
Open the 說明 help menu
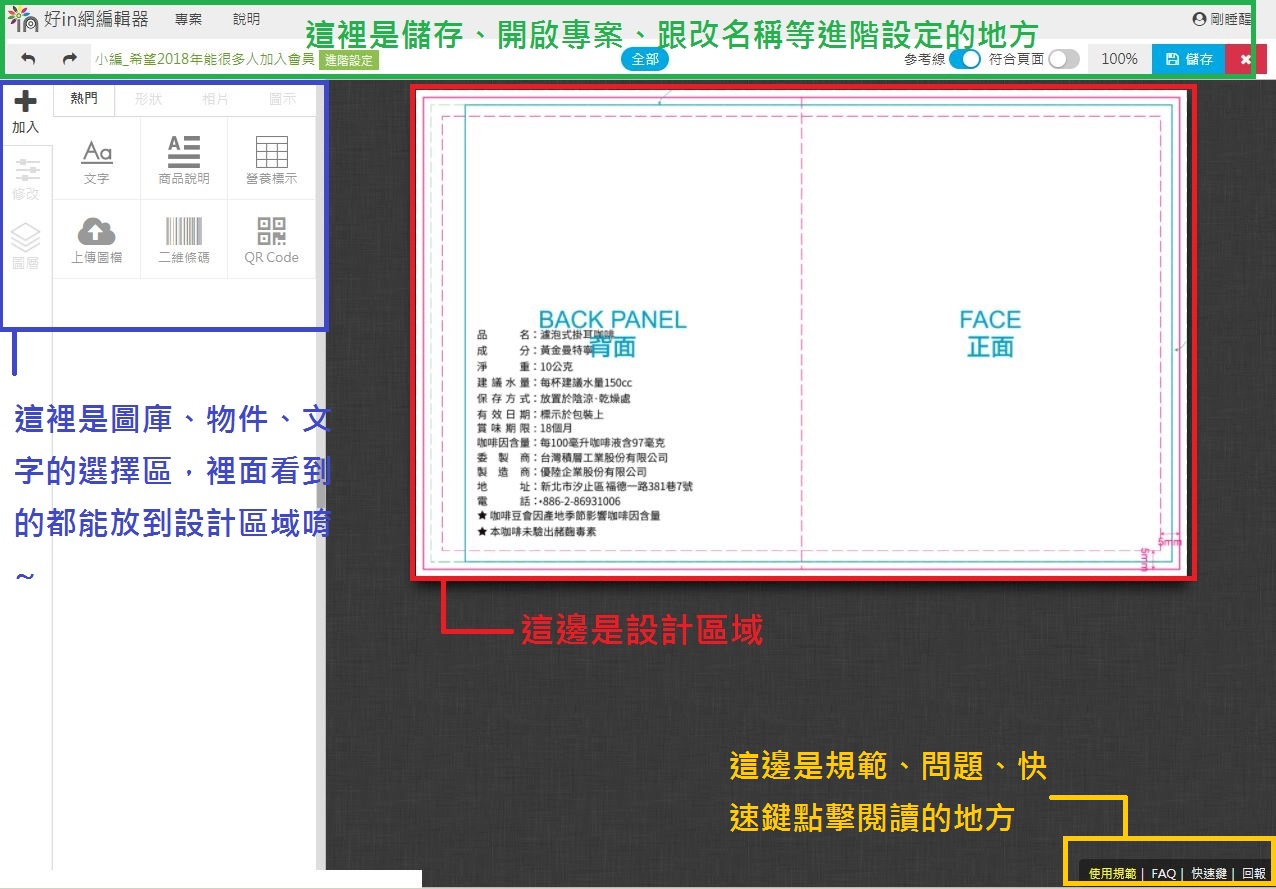246,19
